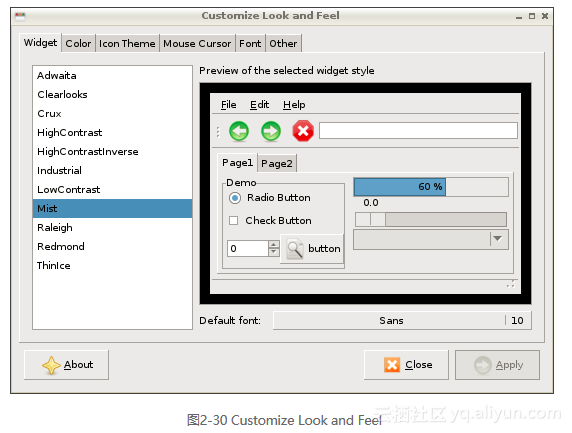Click the green back arrow icon in the preview
The width and height of the screenshot is (572, 433).
(239, 131)
